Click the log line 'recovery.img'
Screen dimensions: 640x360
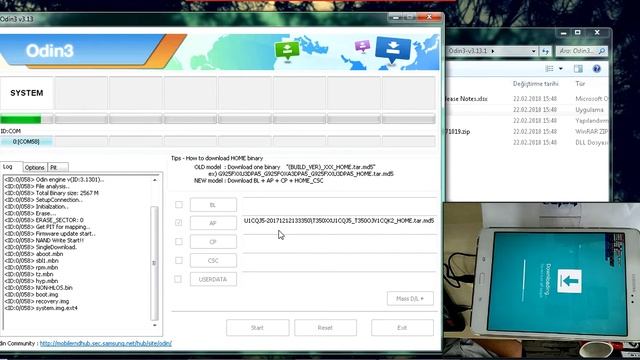pos(37,301)
